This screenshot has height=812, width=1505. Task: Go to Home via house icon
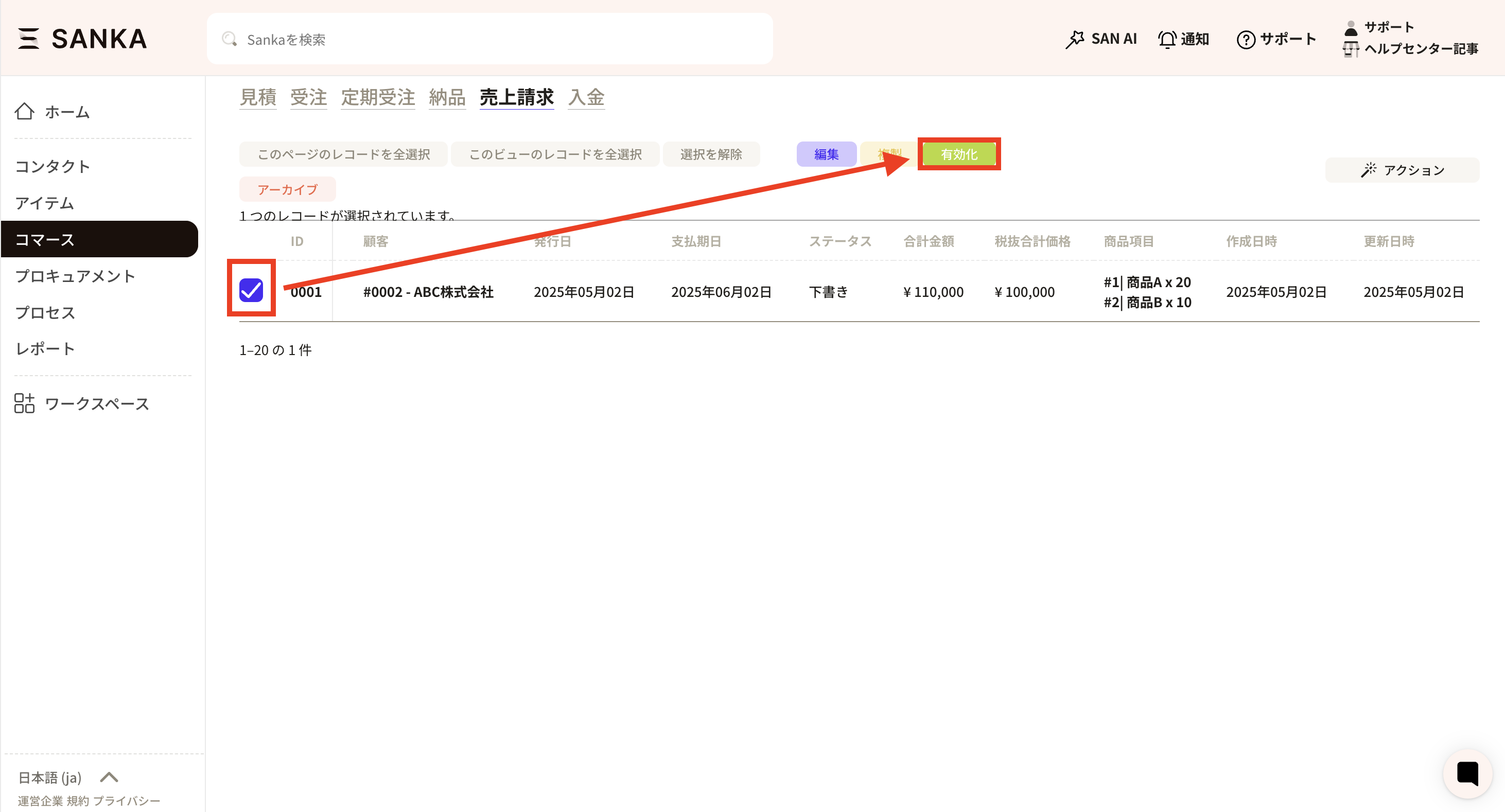coord(25,111)
